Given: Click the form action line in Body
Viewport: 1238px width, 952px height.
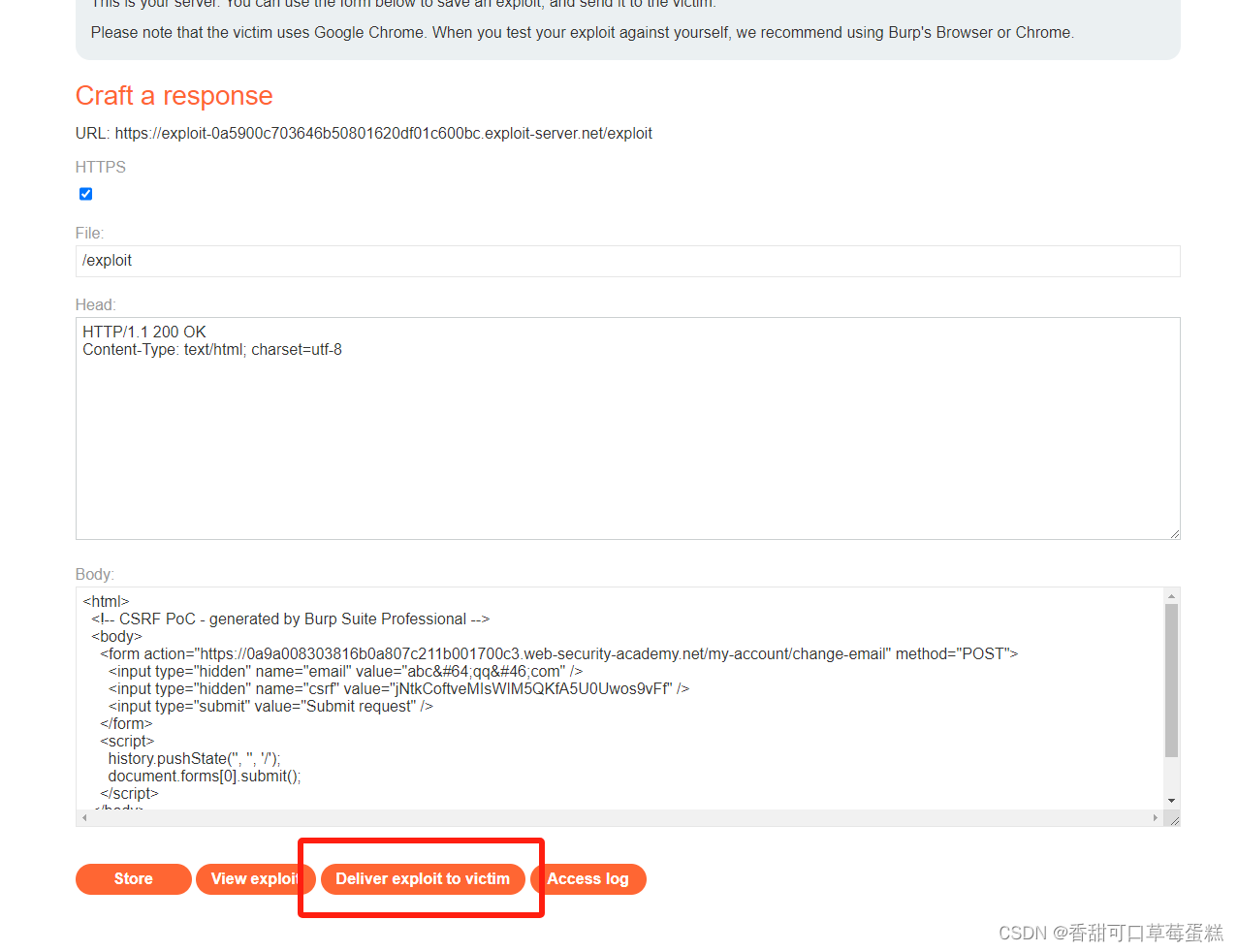Looking at the screenshot, I should pyautogui.click(x=559, y=654).
